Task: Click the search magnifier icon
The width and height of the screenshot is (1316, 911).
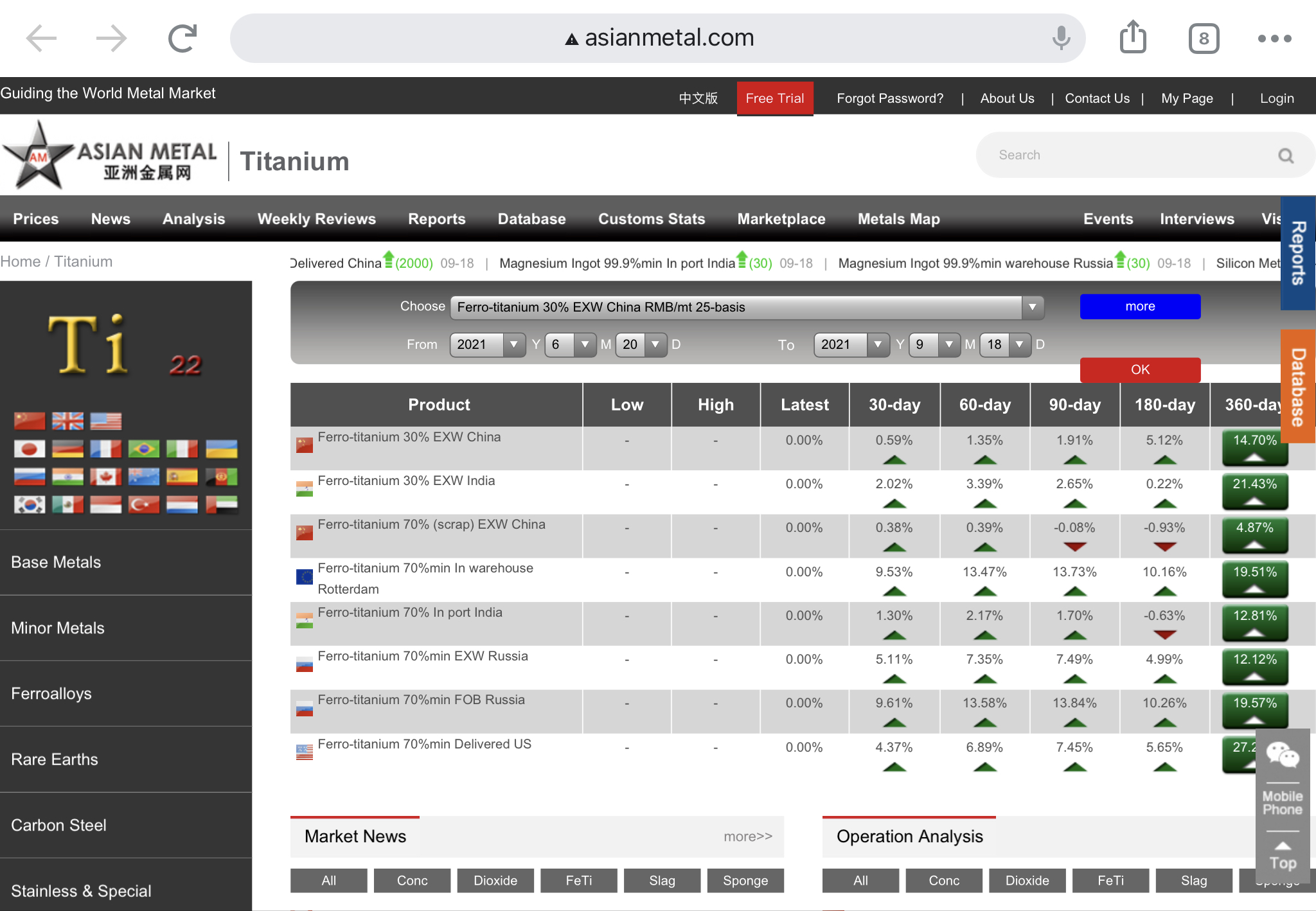Action: tap(1285, 155)
